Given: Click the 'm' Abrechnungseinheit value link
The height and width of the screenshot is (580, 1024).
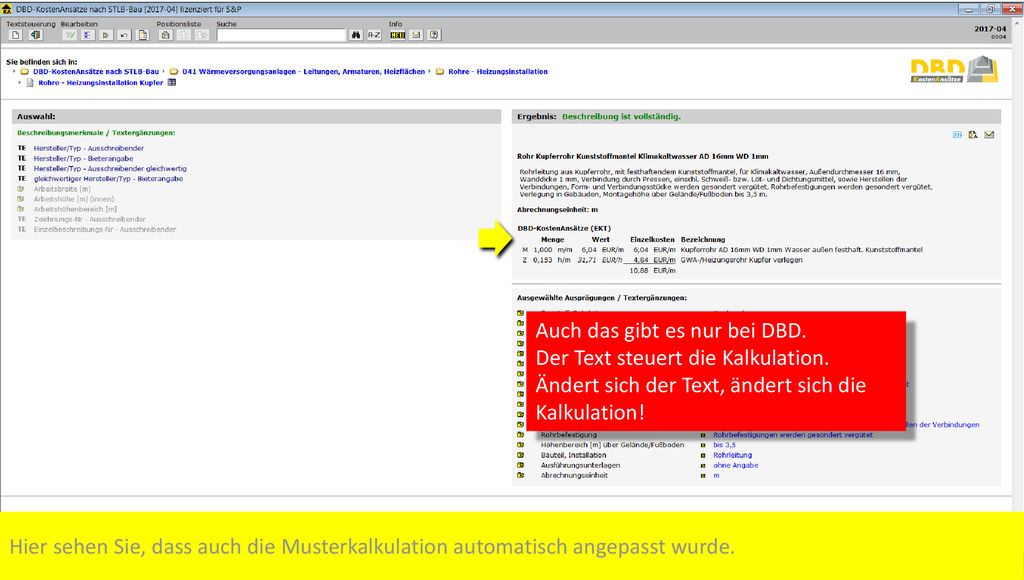Looking at the screenshot, I should [x=716, y=475].
